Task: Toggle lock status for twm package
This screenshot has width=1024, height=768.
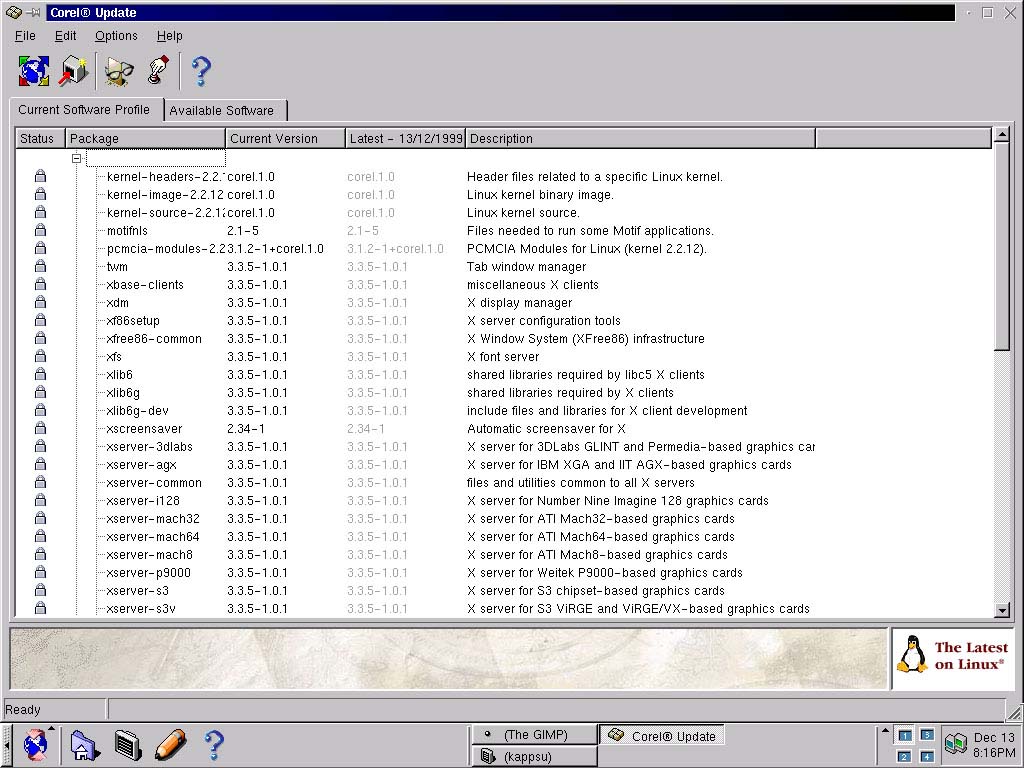Action: (x=40, y=267)
